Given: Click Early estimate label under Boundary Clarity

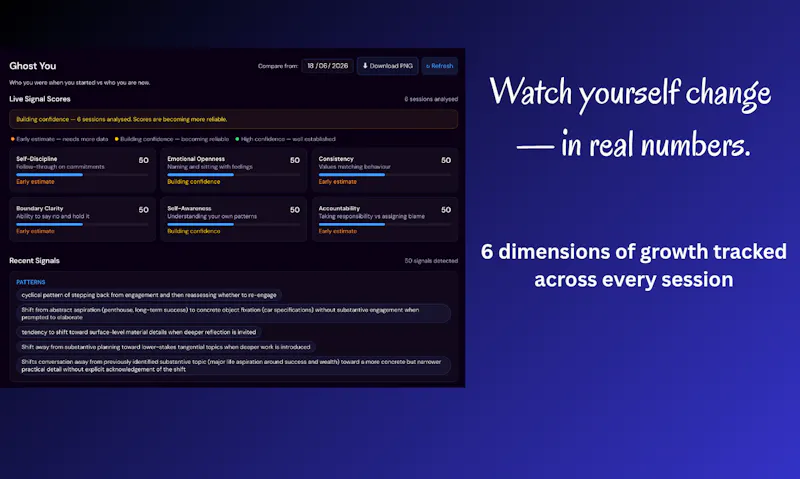Looking at the screenshot, I should tap(35, 231).
